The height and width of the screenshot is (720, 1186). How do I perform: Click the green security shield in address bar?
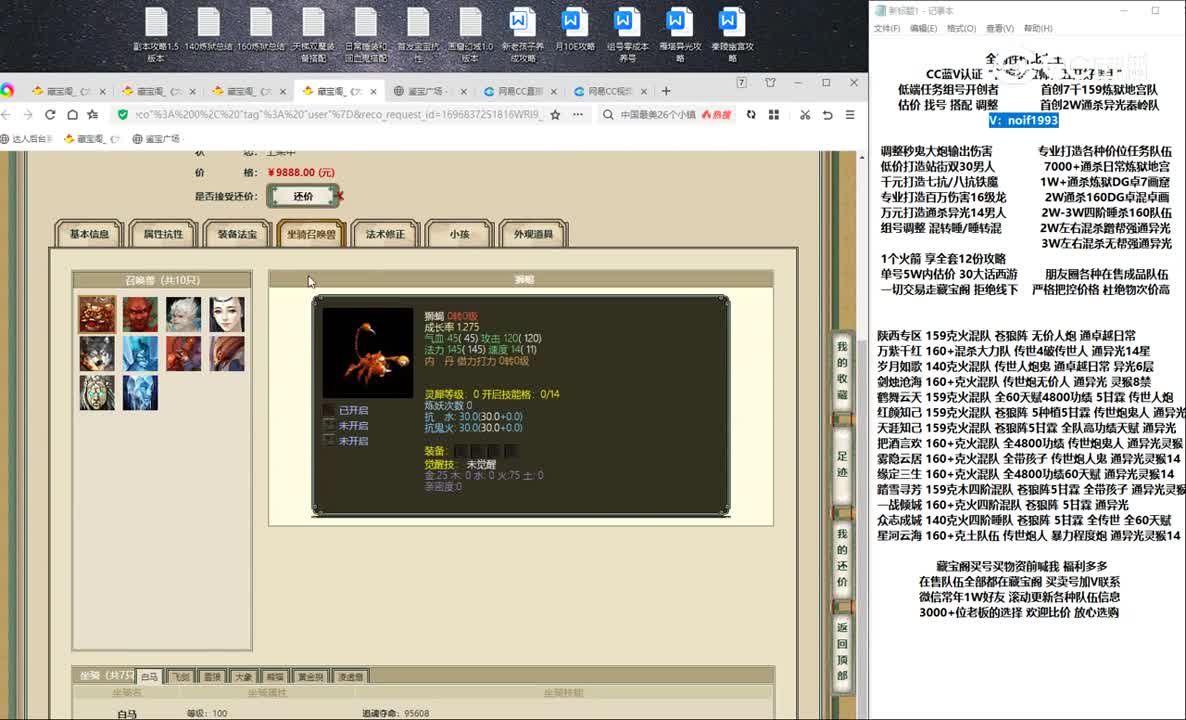pos(123,115)
